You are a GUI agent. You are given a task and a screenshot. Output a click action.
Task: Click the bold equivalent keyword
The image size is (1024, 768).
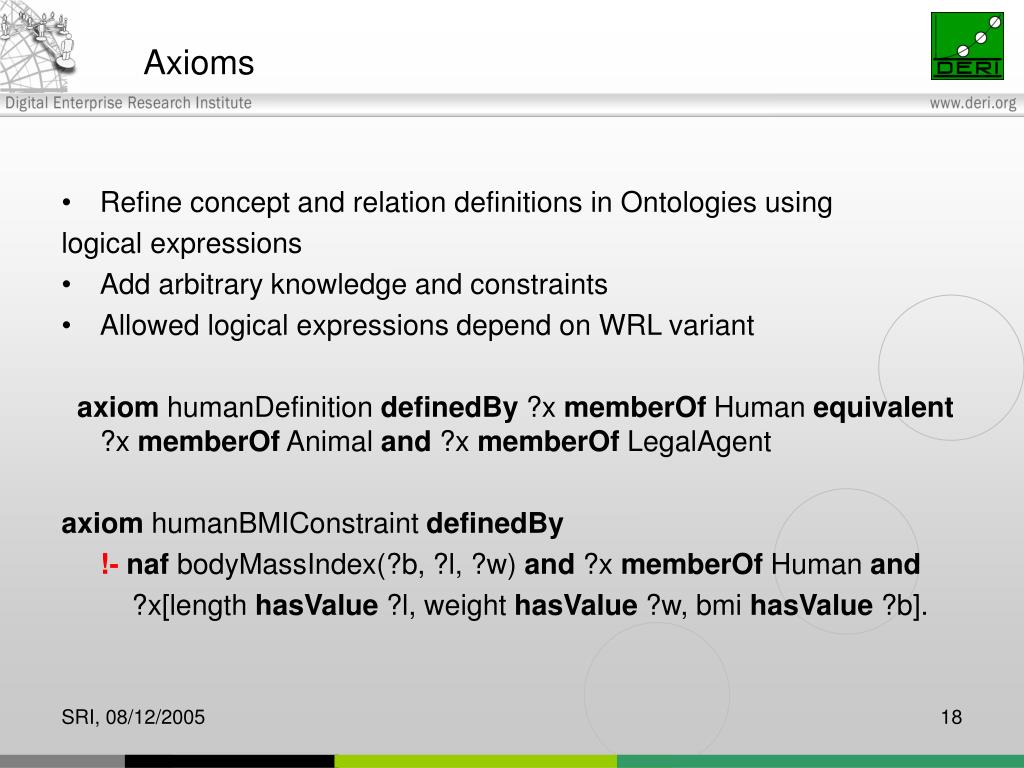pyautogui.click(x=883, y=408)
